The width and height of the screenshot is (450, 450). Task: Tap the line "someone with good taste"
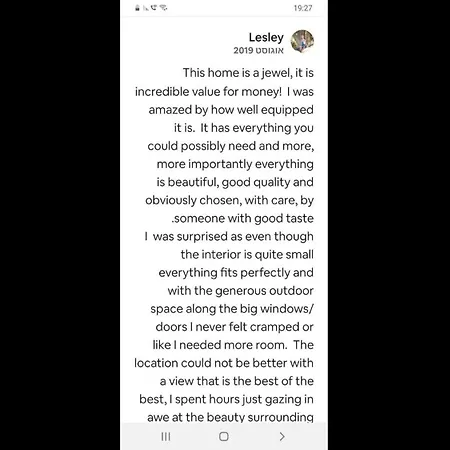[243, 218]
